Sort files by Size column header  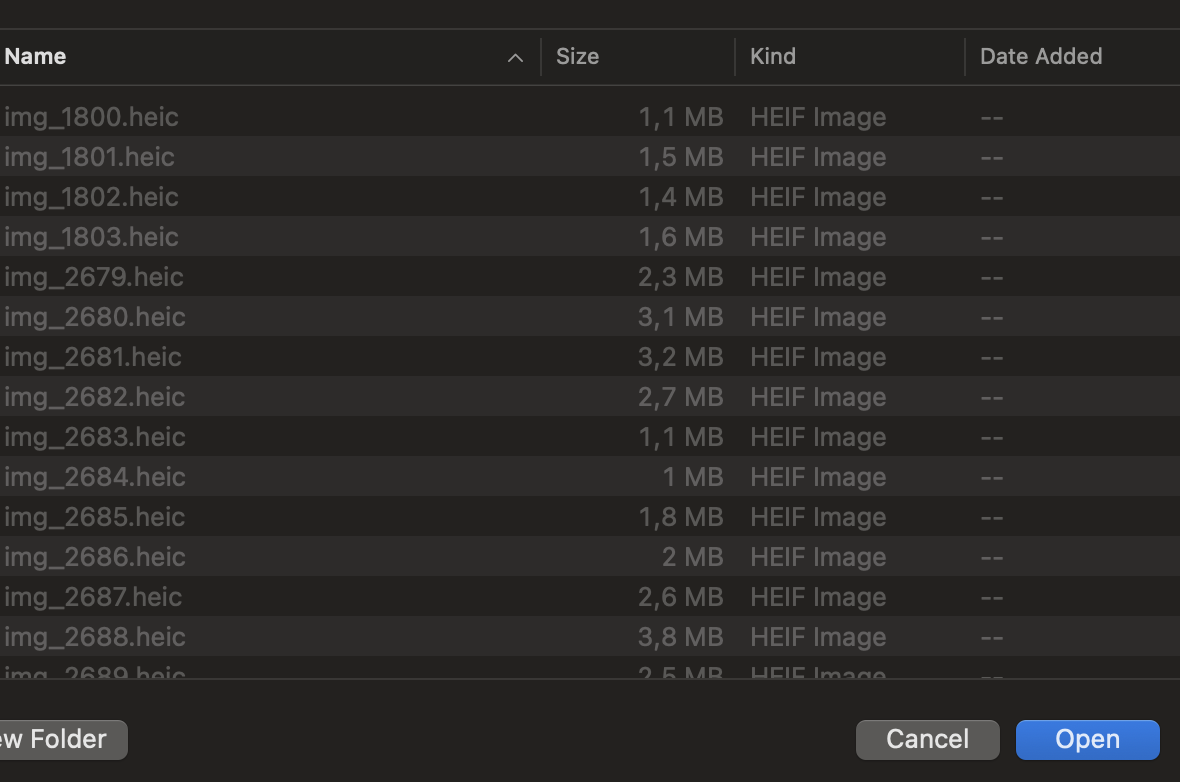coord(577,57)
